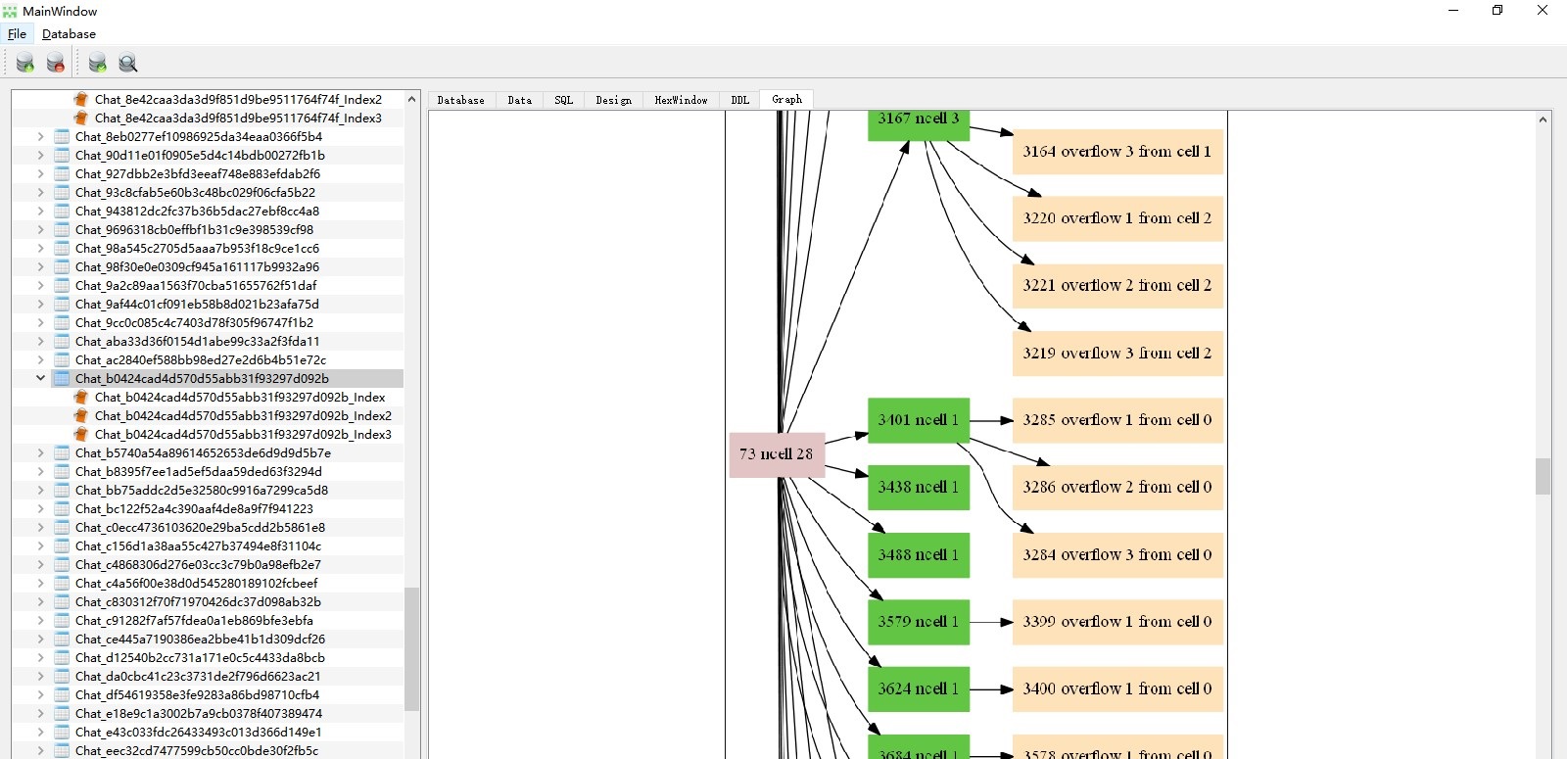The image size is (1568, 759).
Task: Click the tree panel vertical scrollbar thumb
Action: pos(412,648)
